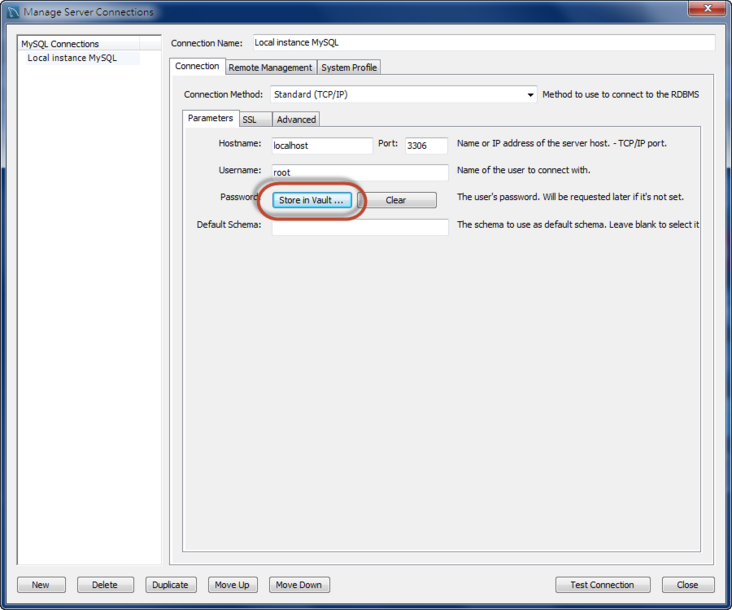732x610 pixels.
Task: Switch to the Connection tab
Action: click(x=197, y=66)
